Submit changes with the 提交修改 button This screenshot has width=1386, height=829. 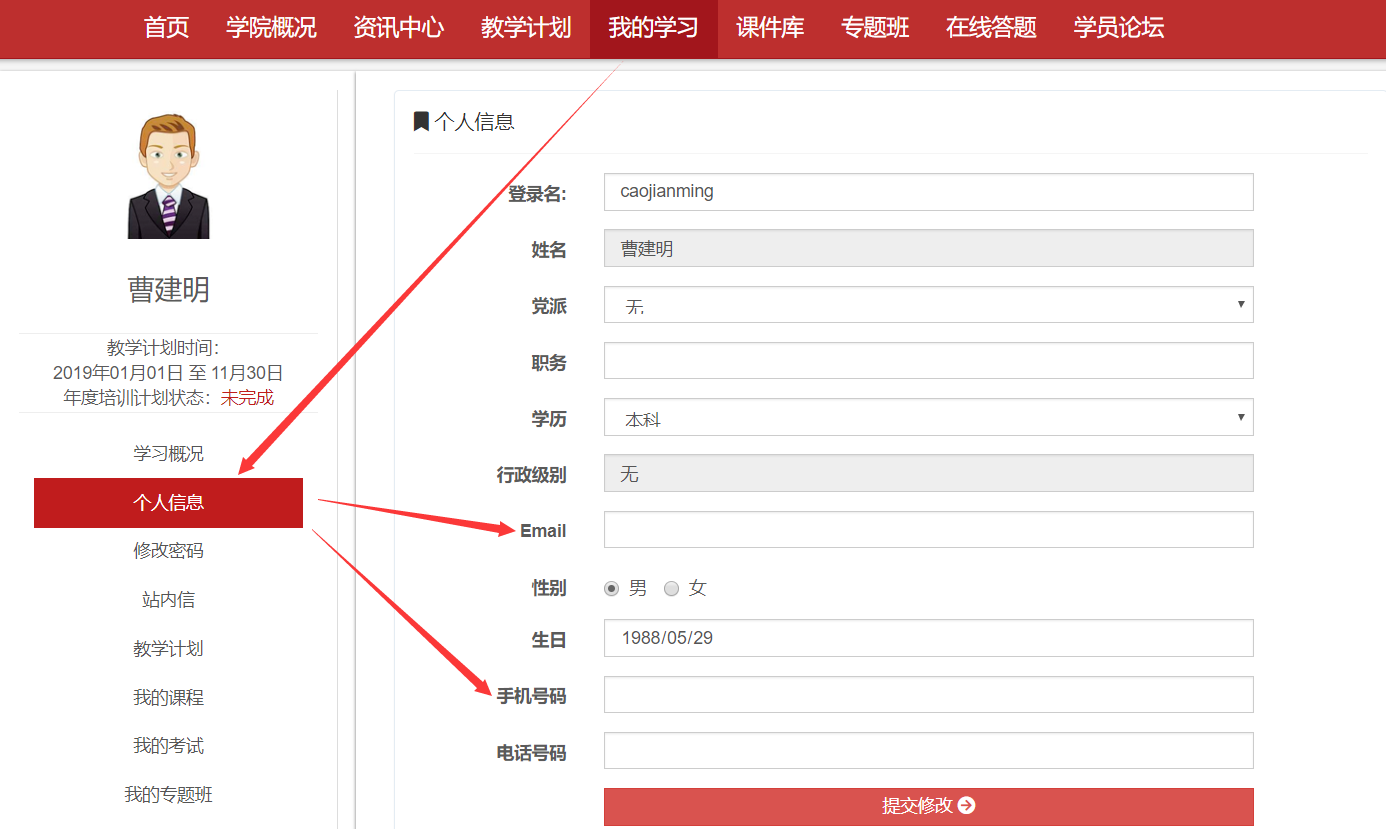pyautogui.click(x=928, y=807)
